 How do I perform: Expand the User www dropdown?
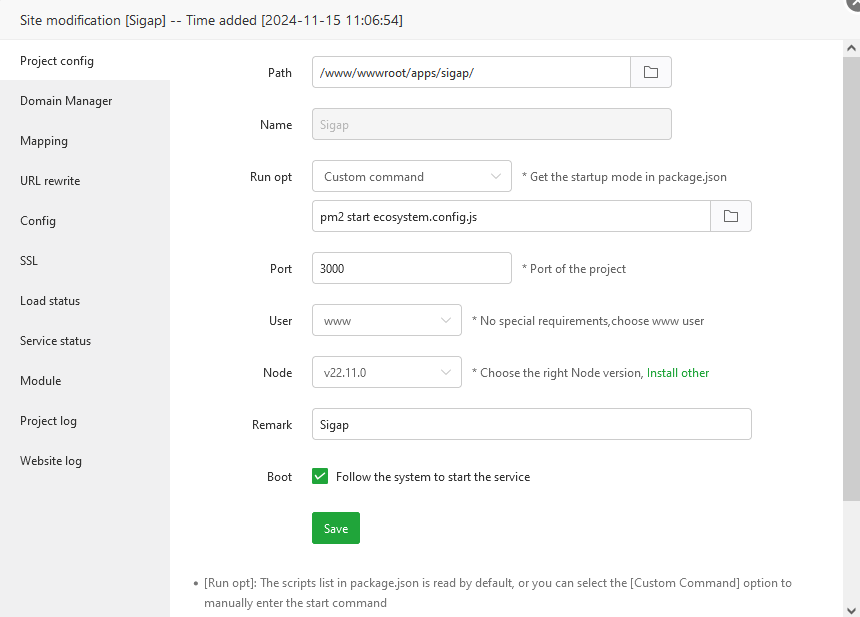pyautogui.click(x=386, y=320)
